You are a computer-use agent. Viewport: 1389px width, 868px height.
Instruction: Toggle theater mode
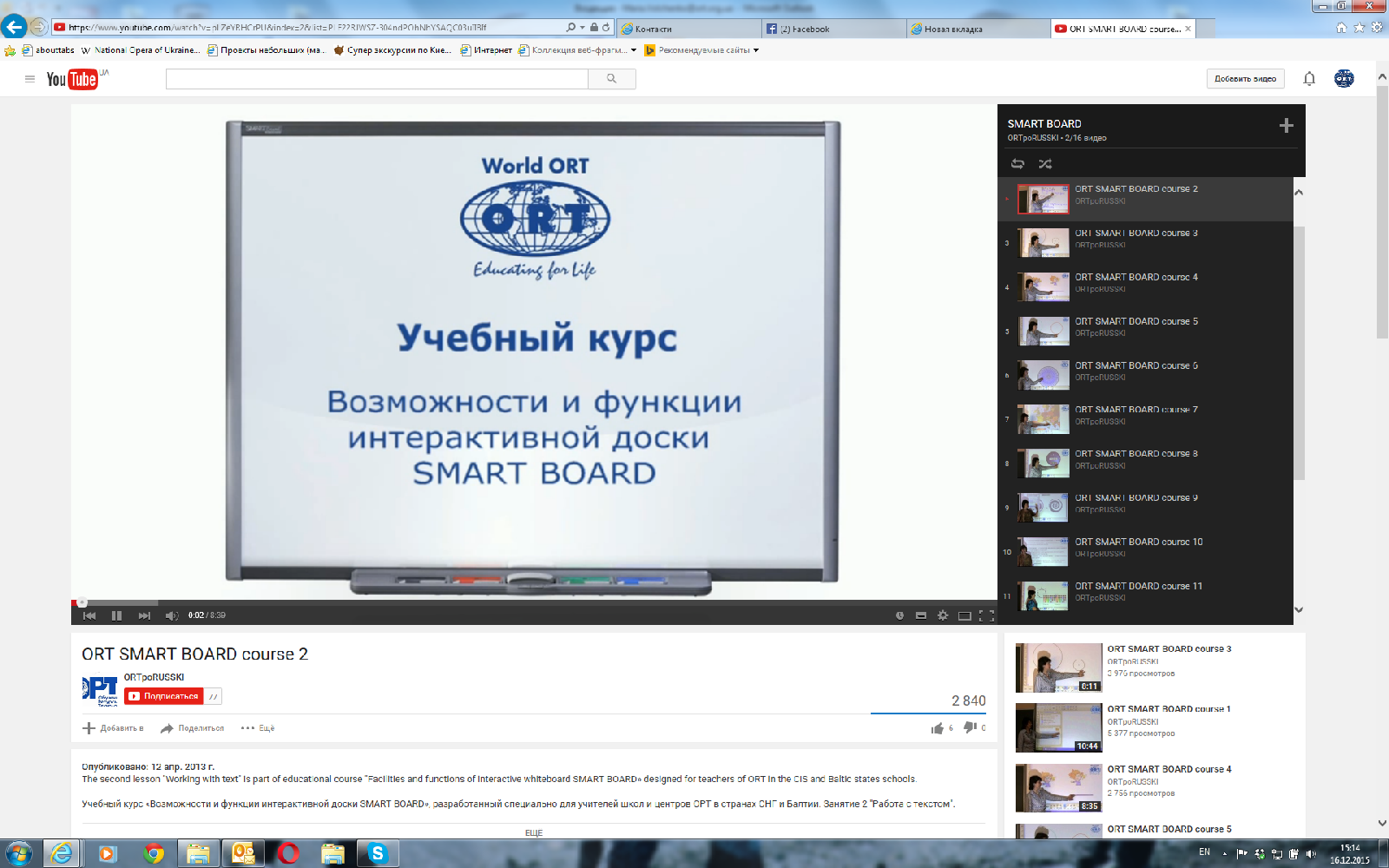tap(964, 615)
